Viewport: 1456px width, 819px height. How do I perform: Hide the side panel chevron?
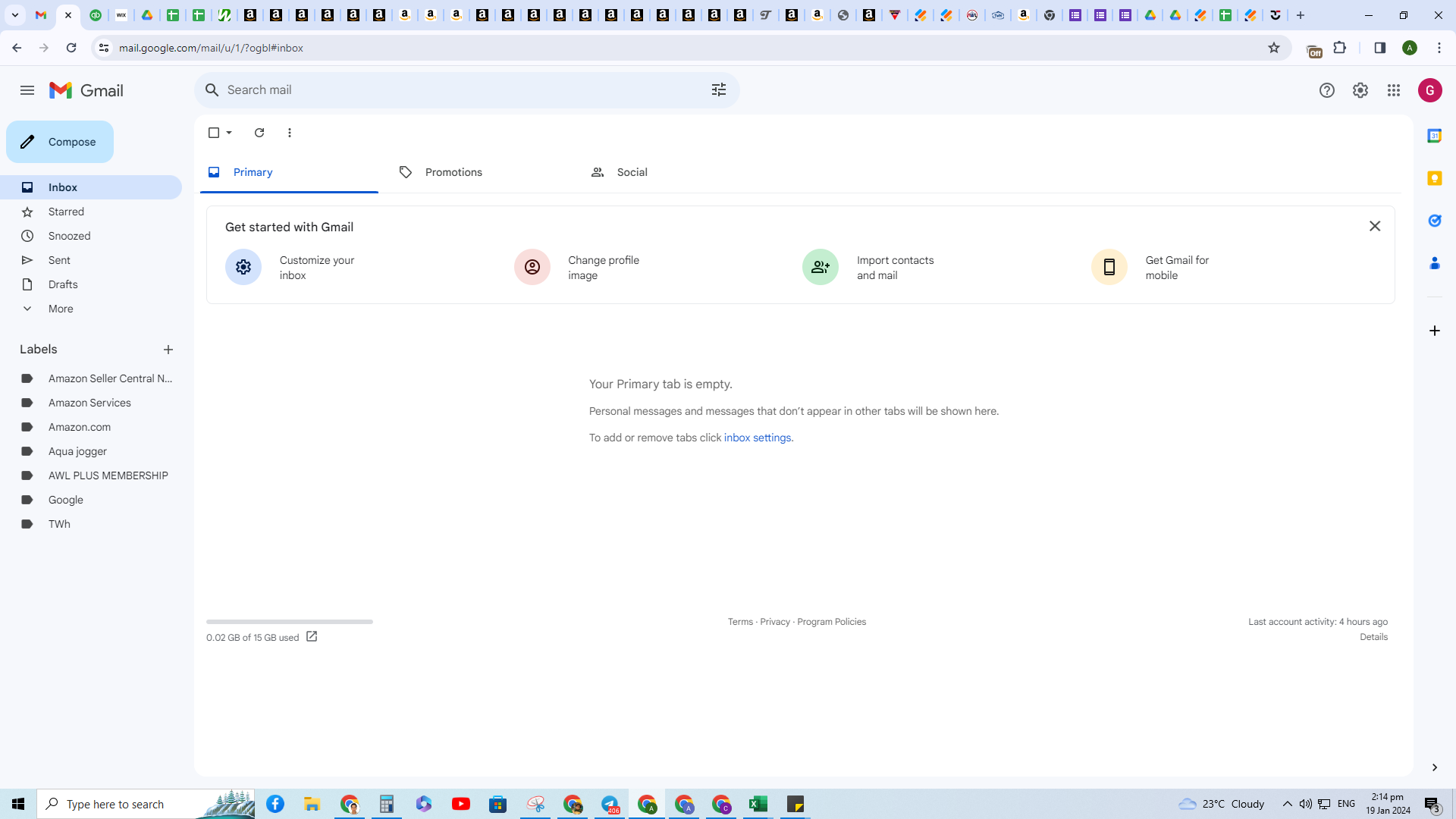(x=1434, y=767)
